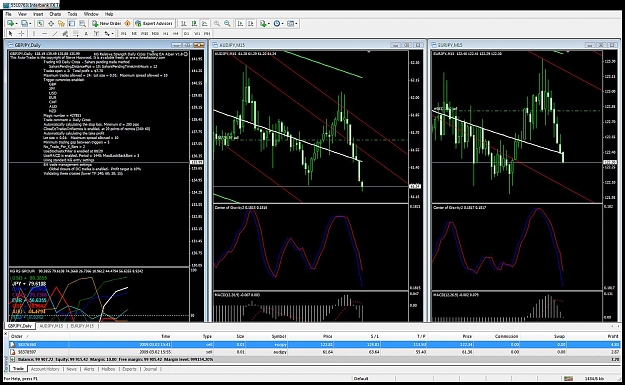625x385 pixels.
Task: Open the Experts terminal tab
Action: pyautogui.click(x=129, y=369)
